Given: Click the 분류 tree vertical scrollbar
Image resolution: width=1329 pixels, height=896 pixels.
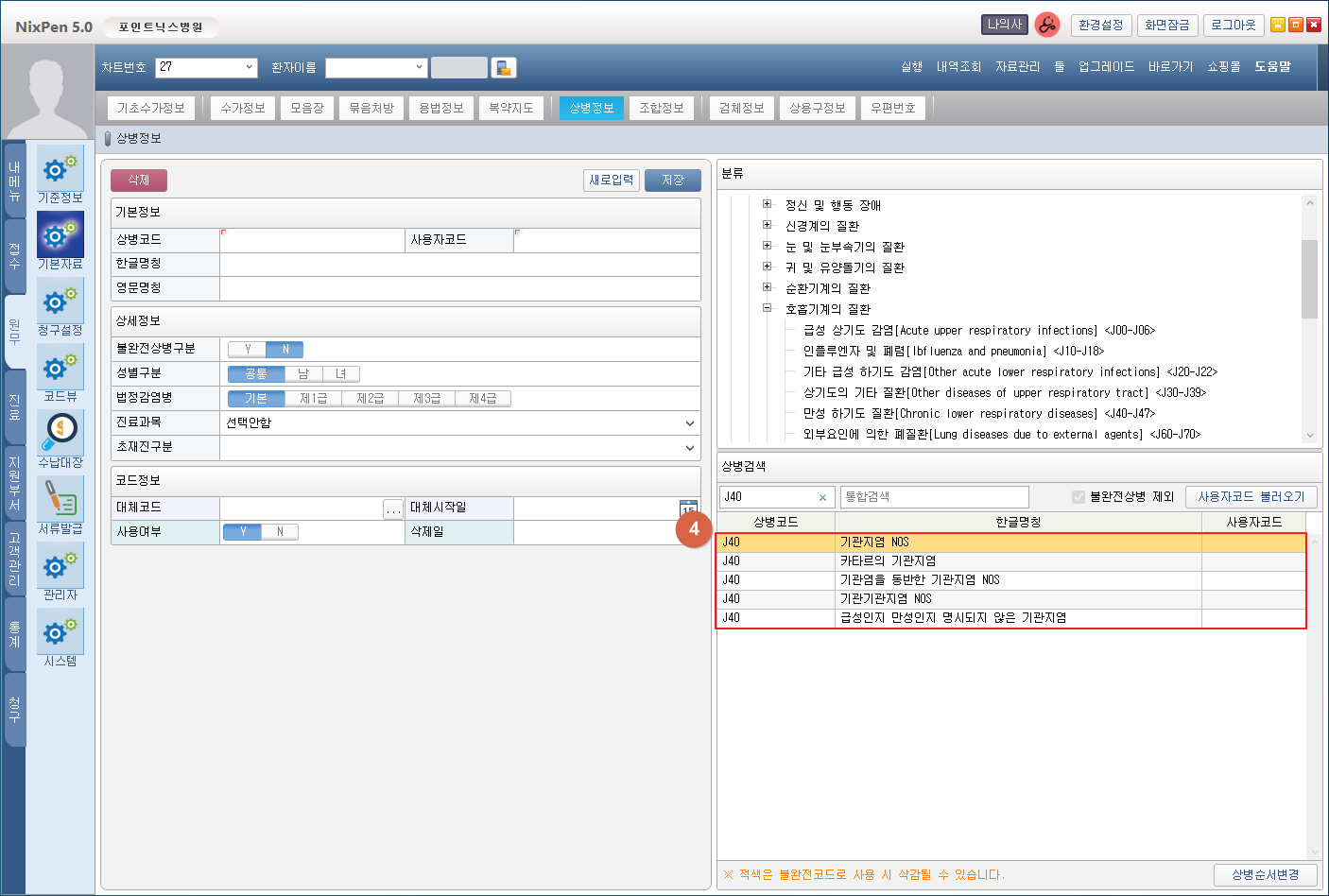Looking at the screenshot, I should 1309,279.
